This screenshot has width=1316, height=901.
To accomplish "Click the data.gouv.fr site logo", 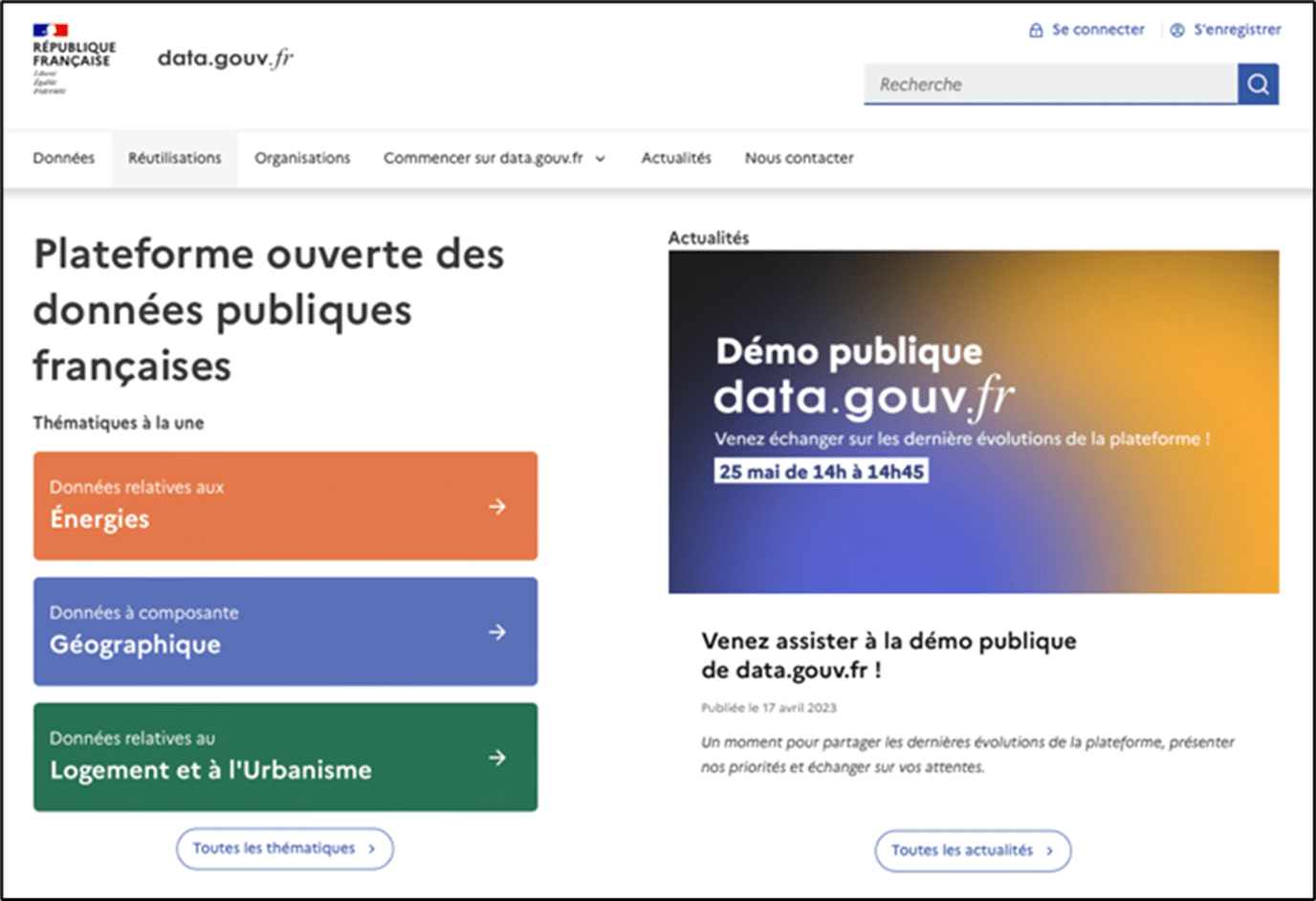I will click(225, 58).
